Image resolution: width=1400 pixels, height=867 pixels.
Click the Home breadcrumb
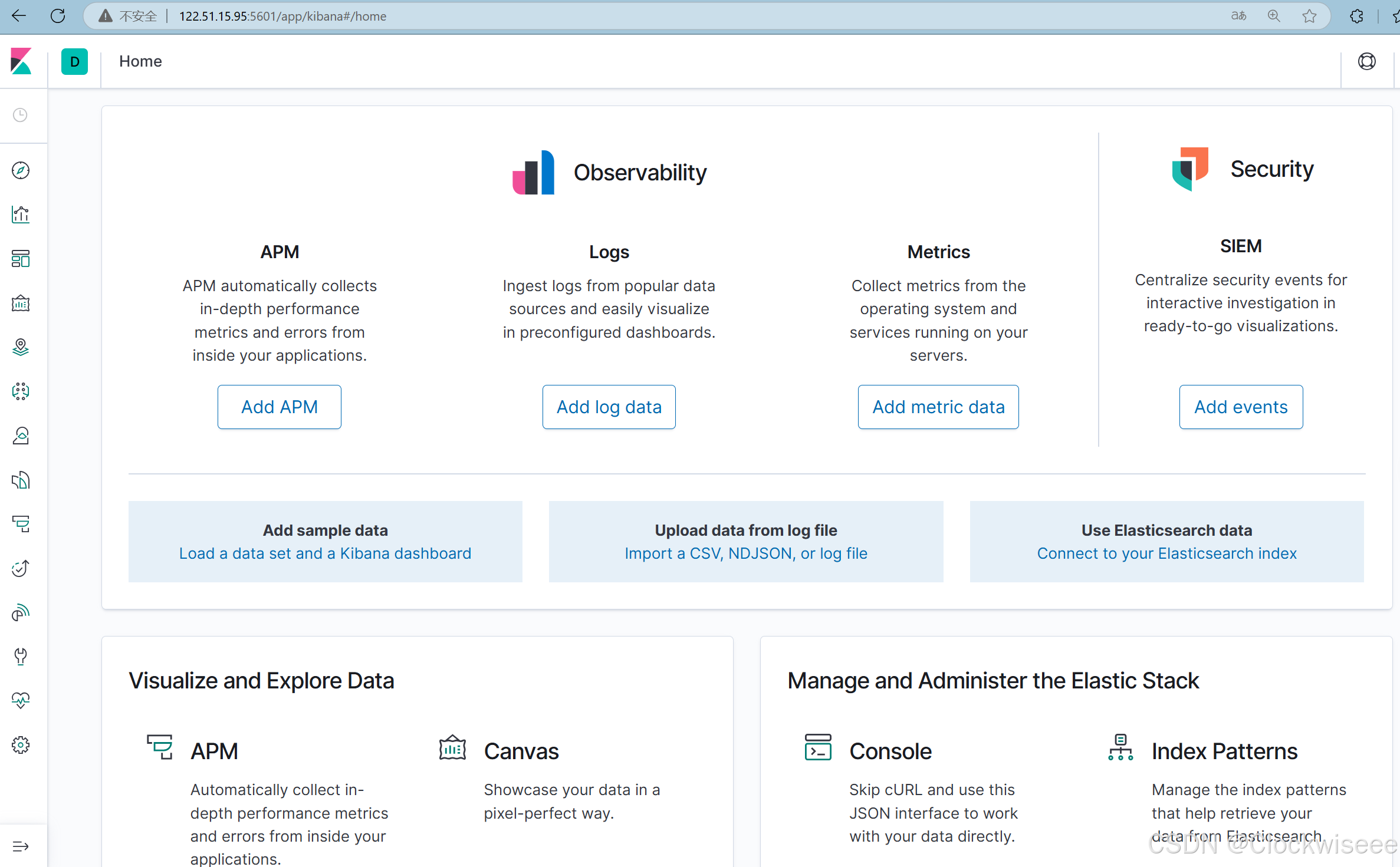140,61
